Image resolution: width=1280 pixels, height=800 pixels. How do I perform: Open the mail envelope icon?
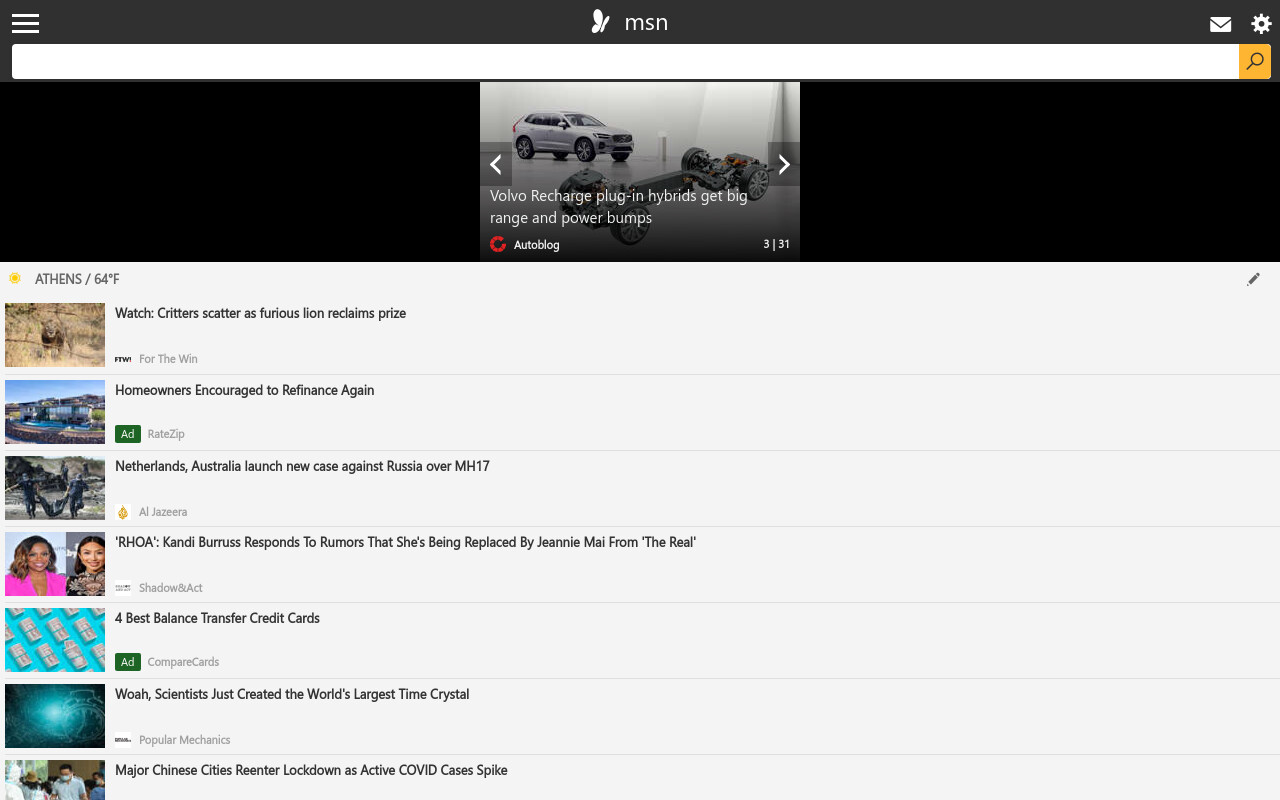(x=1220, y=24)
